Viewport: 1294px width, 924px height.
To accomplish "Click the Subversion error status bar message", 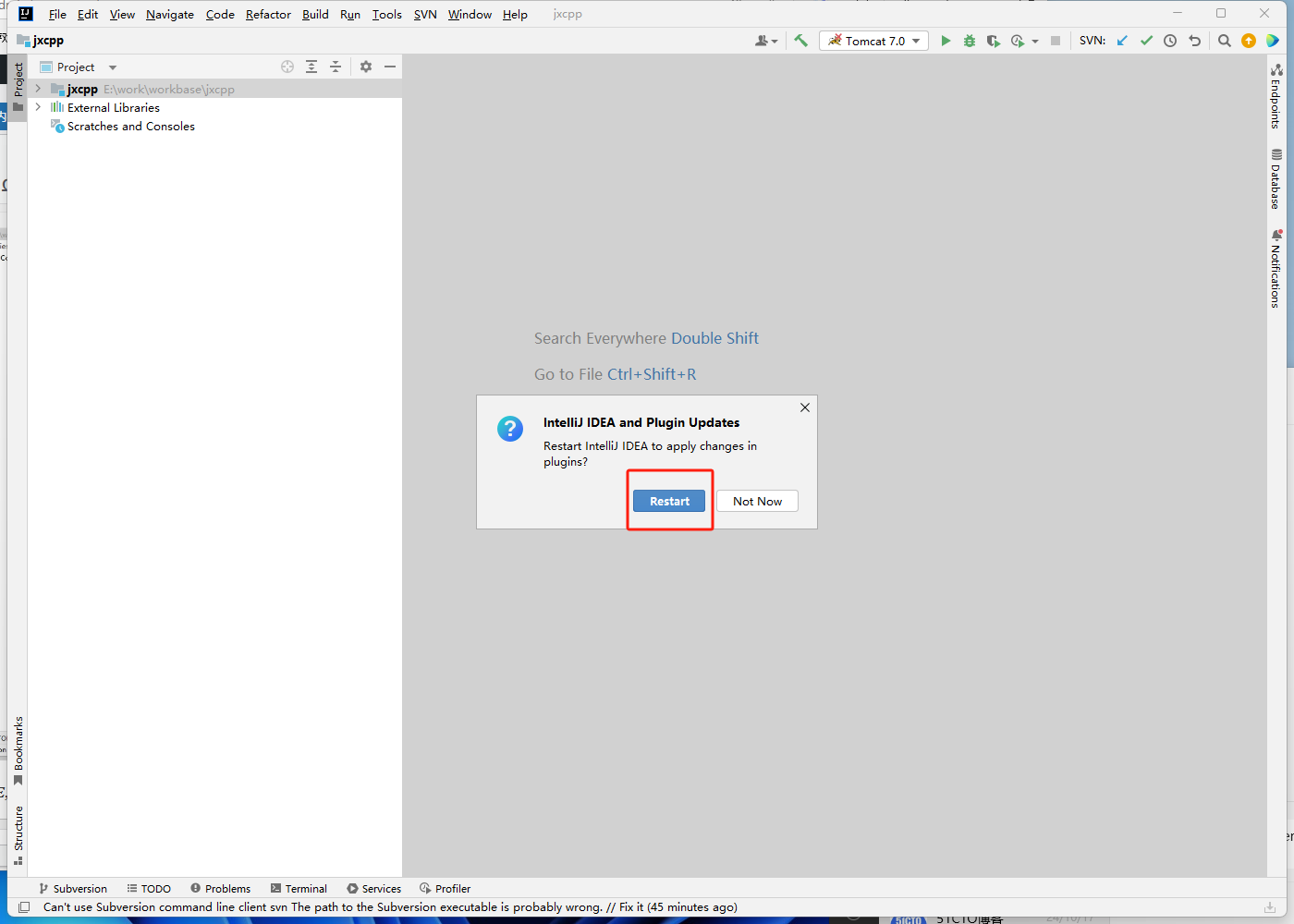I will coord(390,907).
